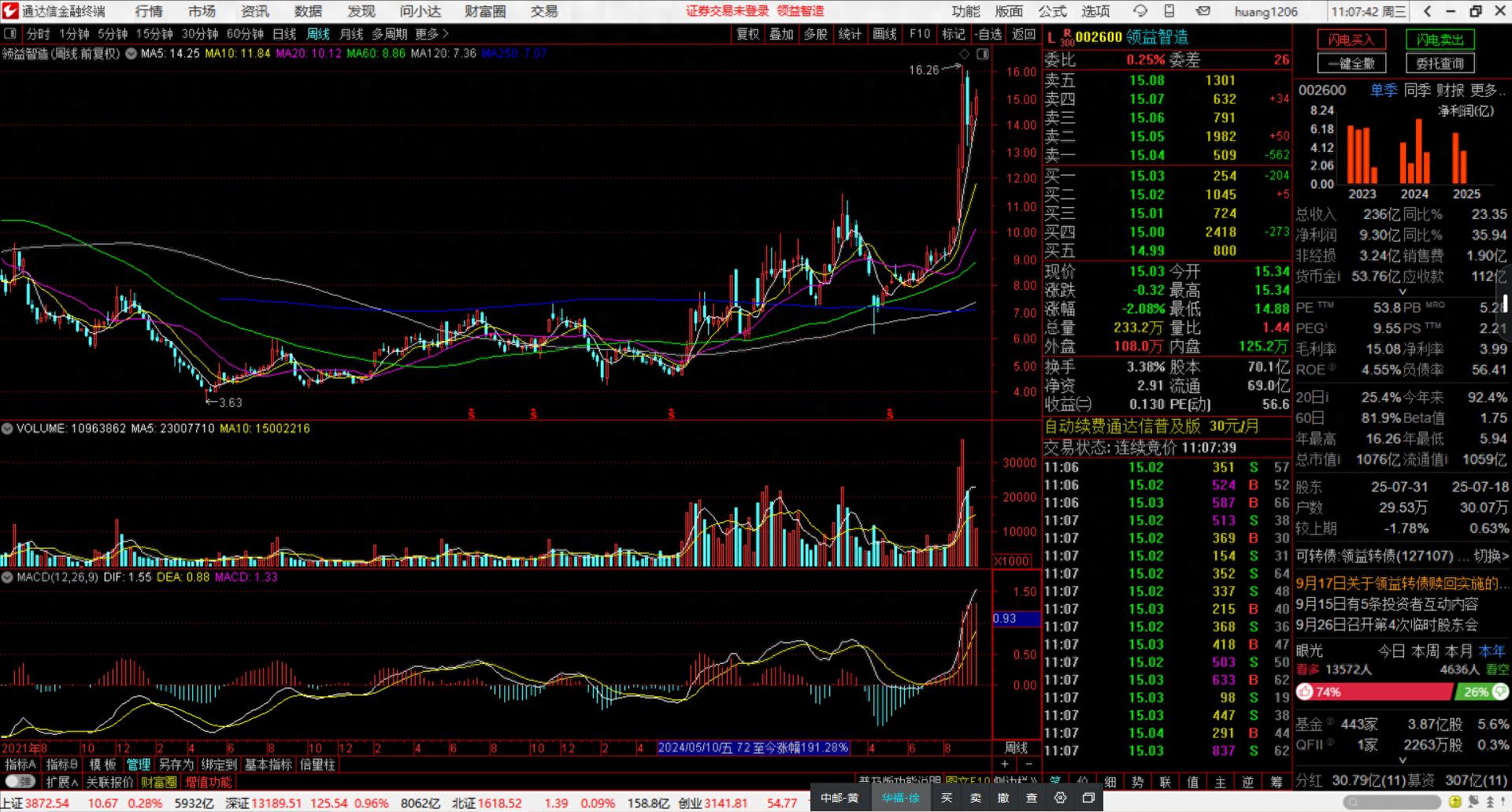Screen dimensions: 1512x812
Task: Click 一键全撤 cancel all button
Action: click(1351, 63)
